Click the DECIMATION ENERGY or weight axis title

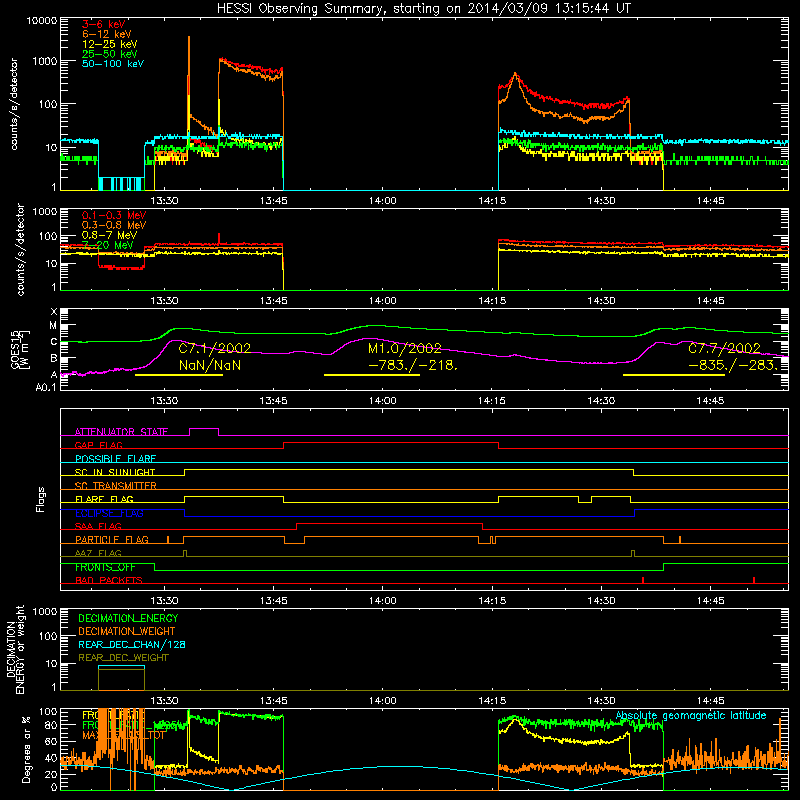pos(15,649)
